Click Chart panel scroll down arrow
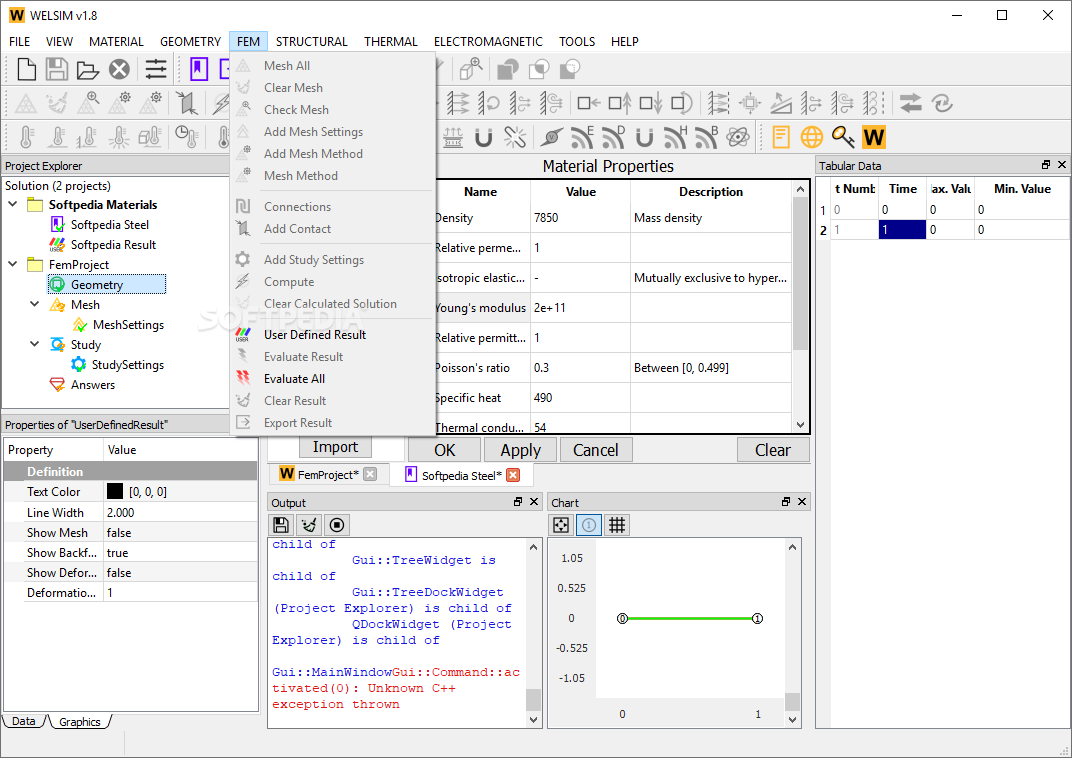This screenshot has height=758, width=1072. tap(792, 719)
